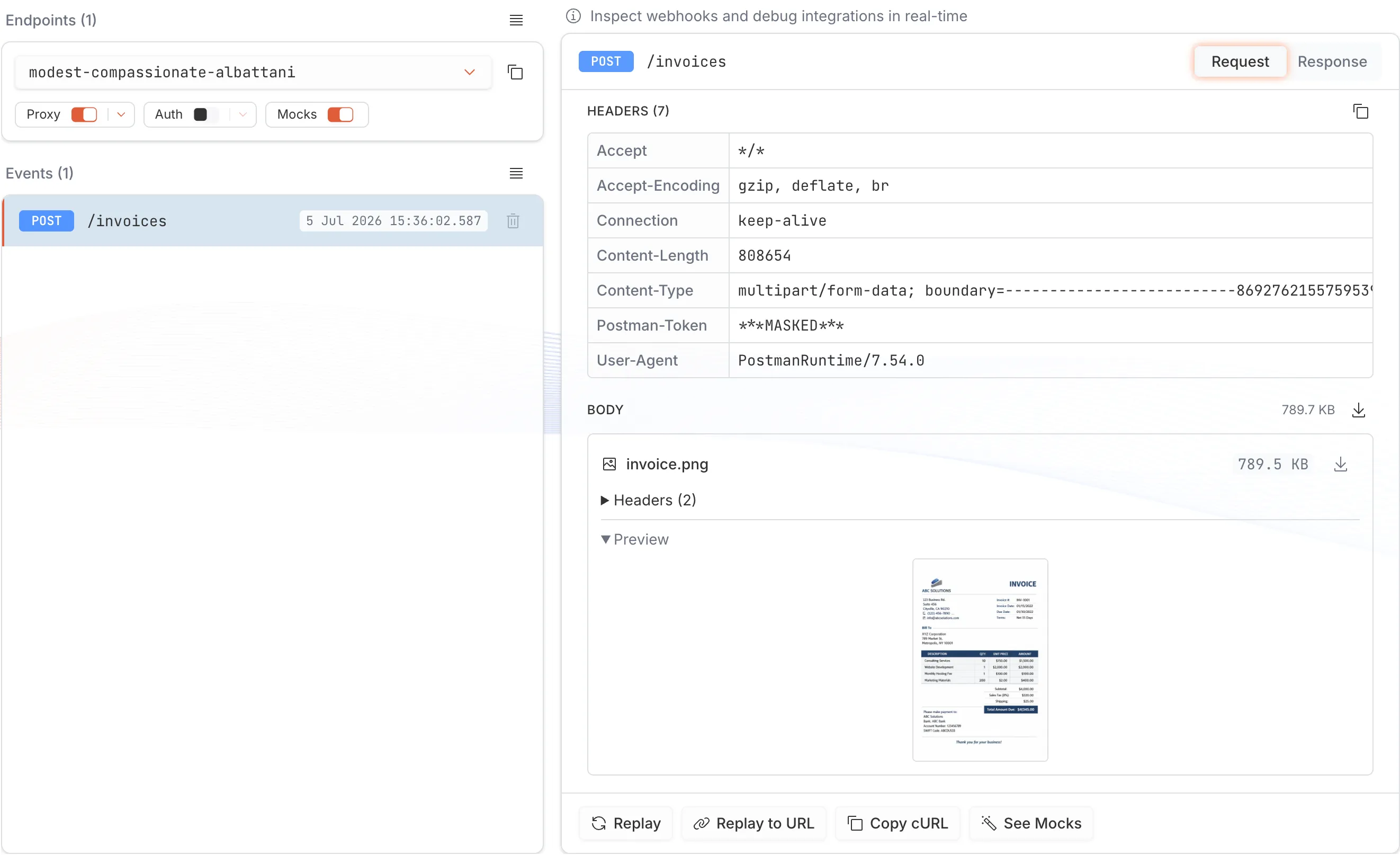Toggle the Auth switch
The height and width of the screenshot is (855, 1400).
click(x=207, y=115)
